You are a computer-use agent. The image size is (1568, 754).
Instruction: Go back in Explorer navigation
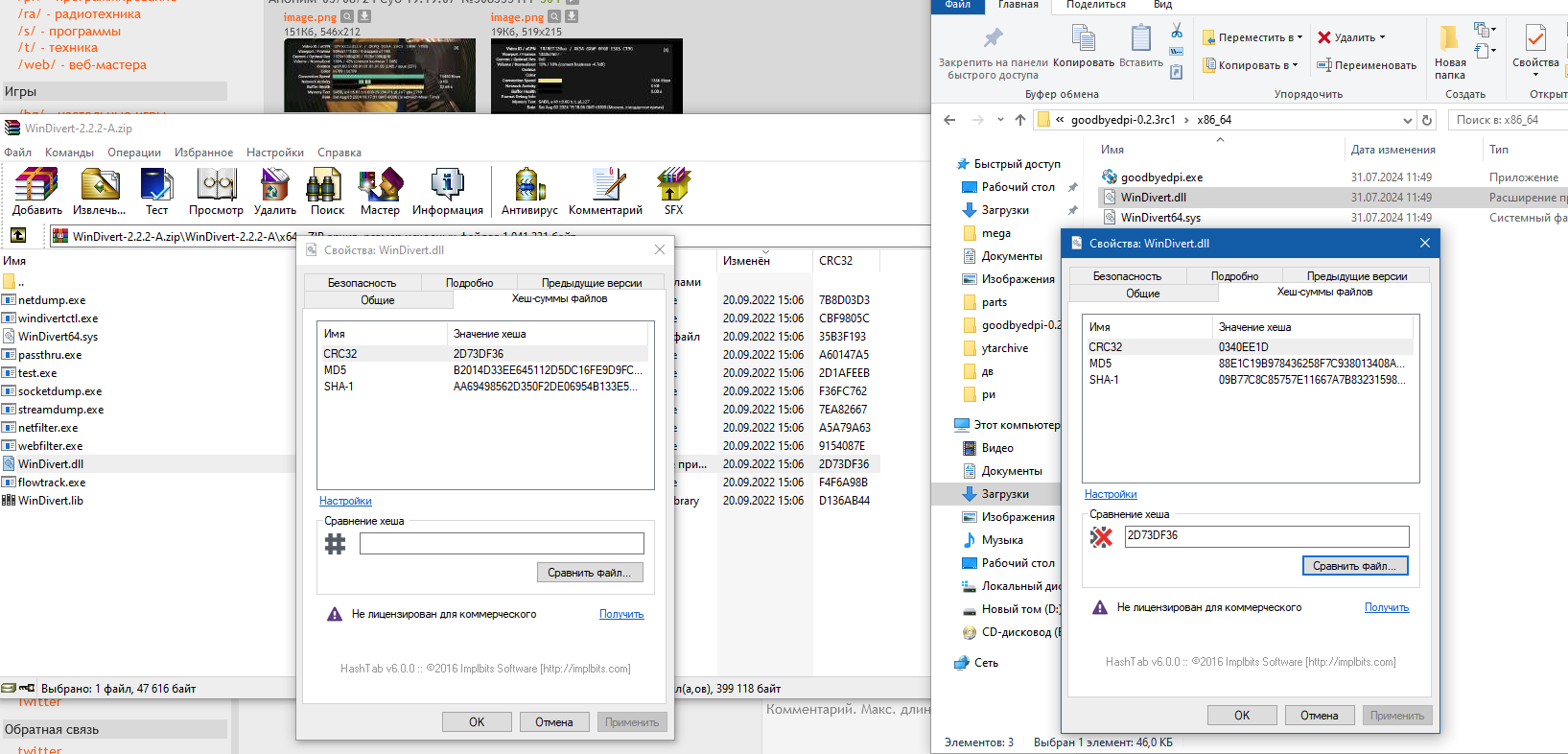coord(949,120)
